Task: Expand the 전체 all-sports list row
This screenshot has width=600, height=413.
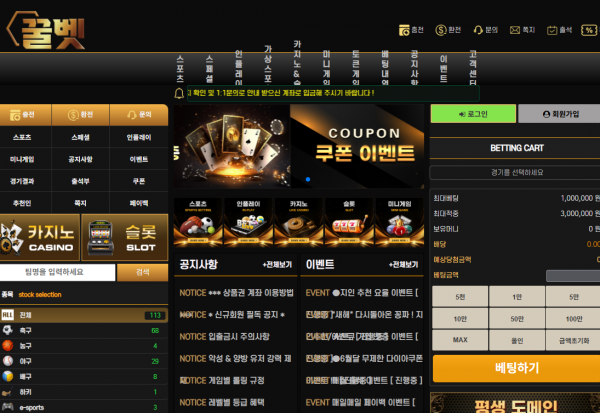Action: 84,314
